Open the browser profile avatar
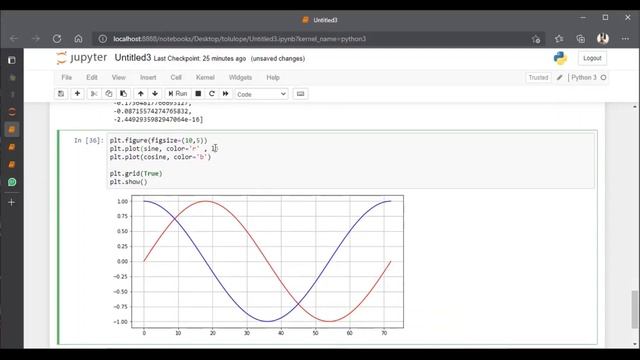640x360 pixels. 603,39
